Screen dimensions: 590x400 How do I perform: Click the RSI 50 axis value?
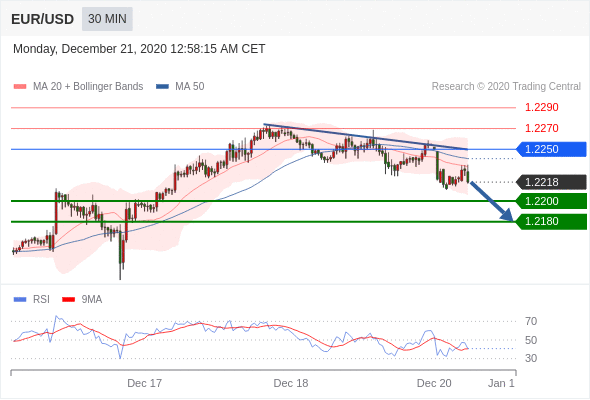tap(531, 340)
